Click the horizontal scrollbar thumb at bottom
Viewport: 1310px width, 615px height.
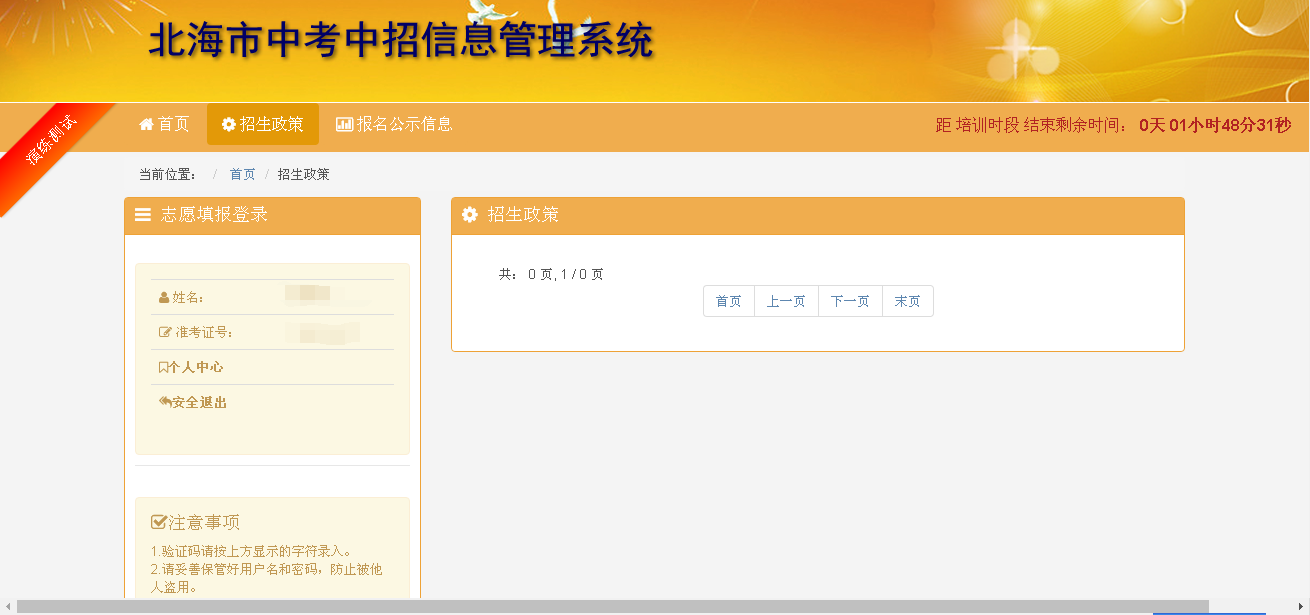(x=612, y=606)
